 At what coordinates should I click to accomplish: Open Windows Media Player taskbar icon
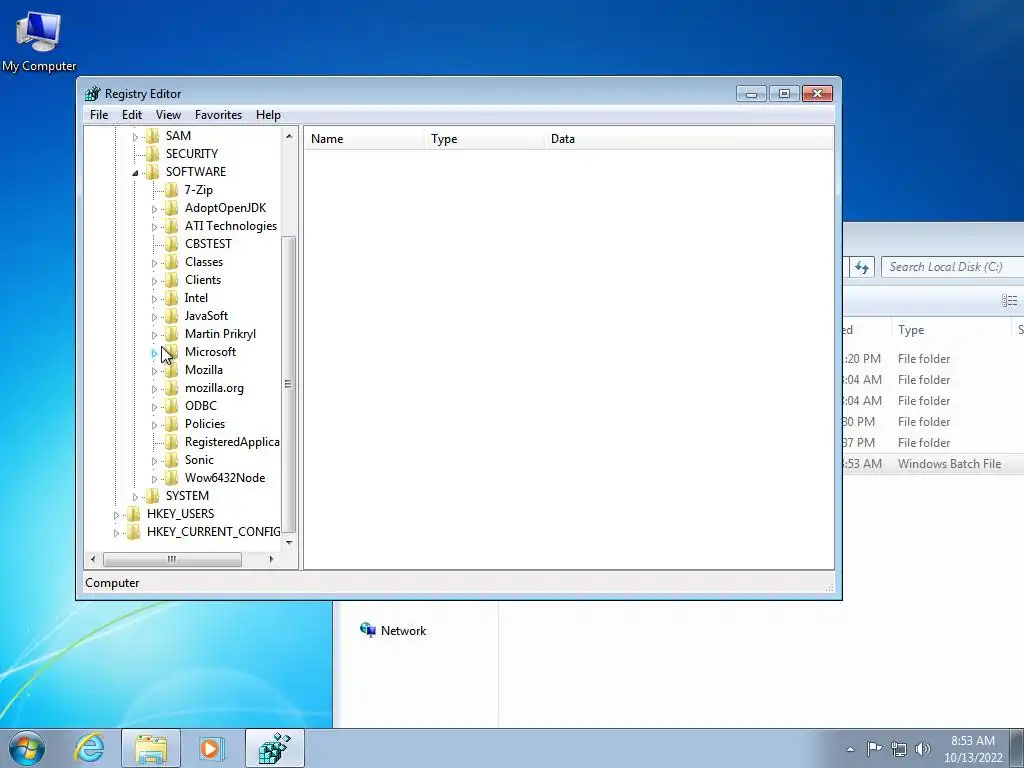coord(212,748)
